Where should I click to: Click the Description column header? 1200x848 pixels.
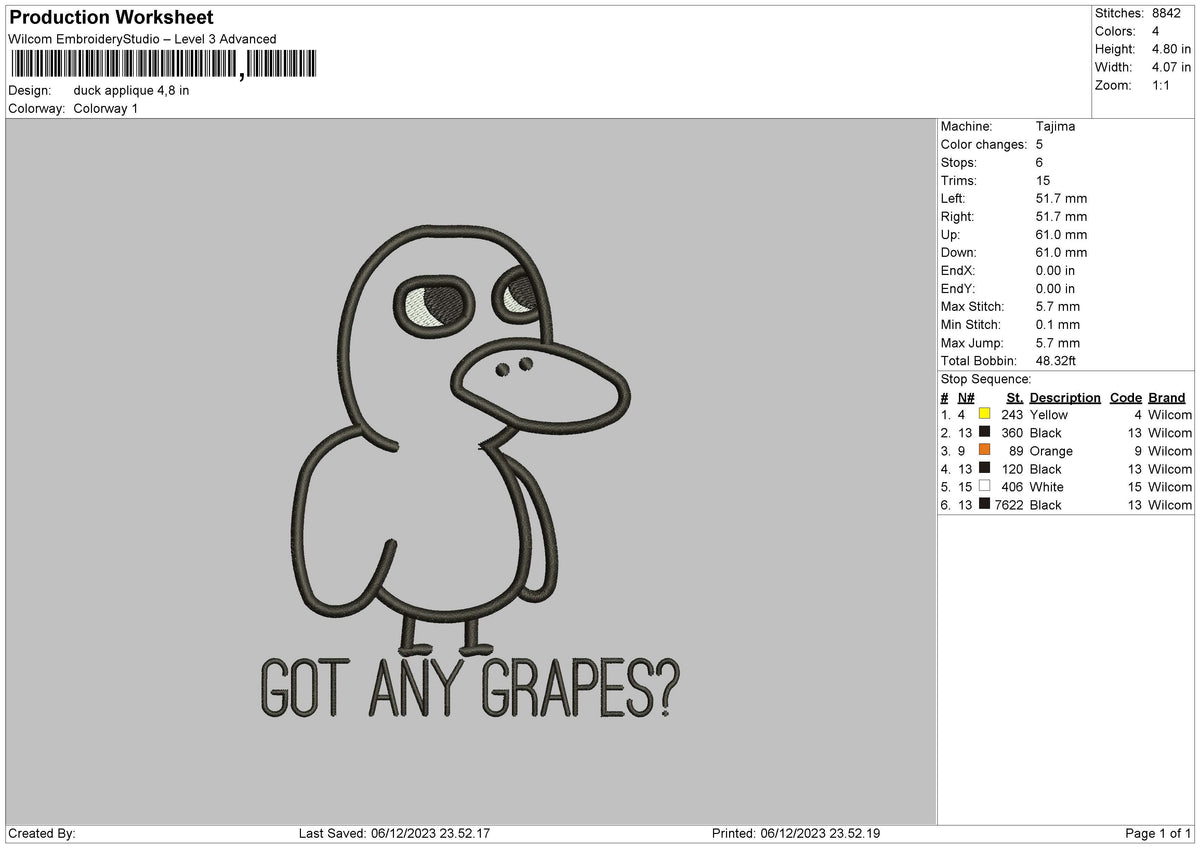coord(1065,397)
